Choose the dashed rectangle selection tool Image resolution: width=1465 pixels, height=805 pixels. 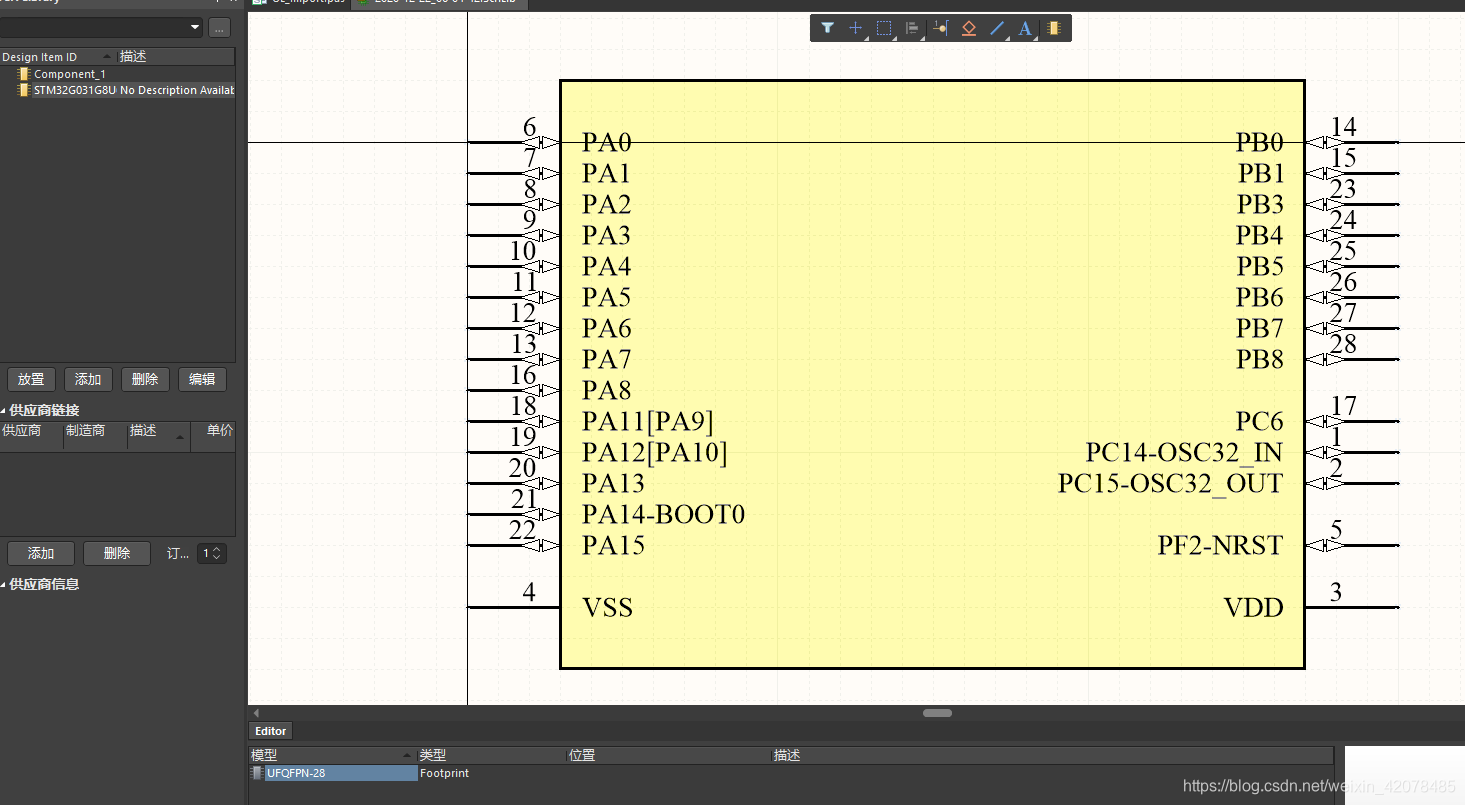click(884, 28)
